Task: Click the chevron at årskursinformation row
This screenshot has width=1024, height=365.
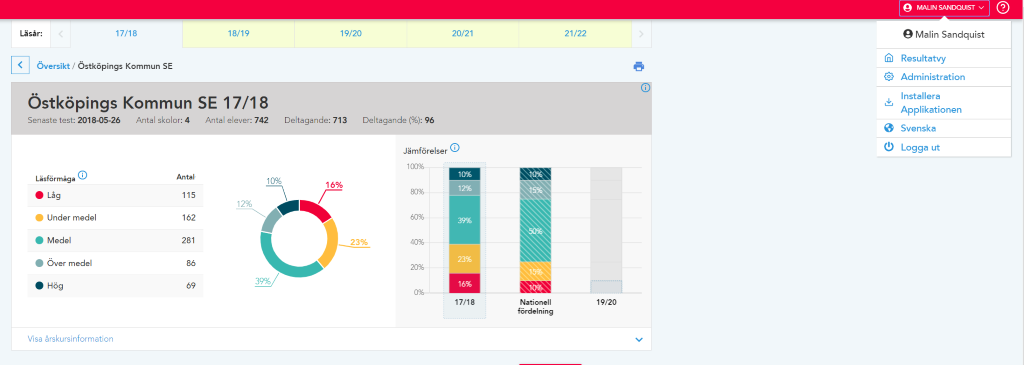Action: [x=639, y=340]
